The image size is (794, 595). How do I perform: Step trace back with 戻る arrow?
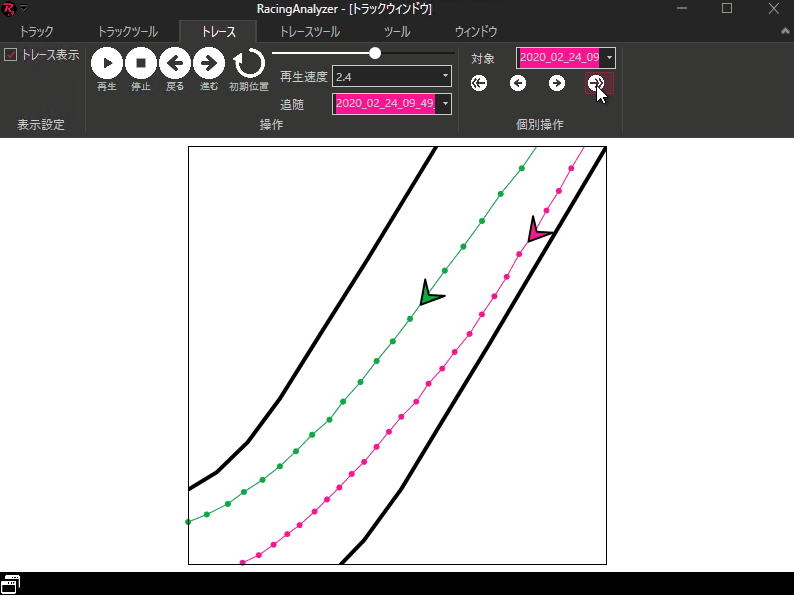[x=175, y=63]
